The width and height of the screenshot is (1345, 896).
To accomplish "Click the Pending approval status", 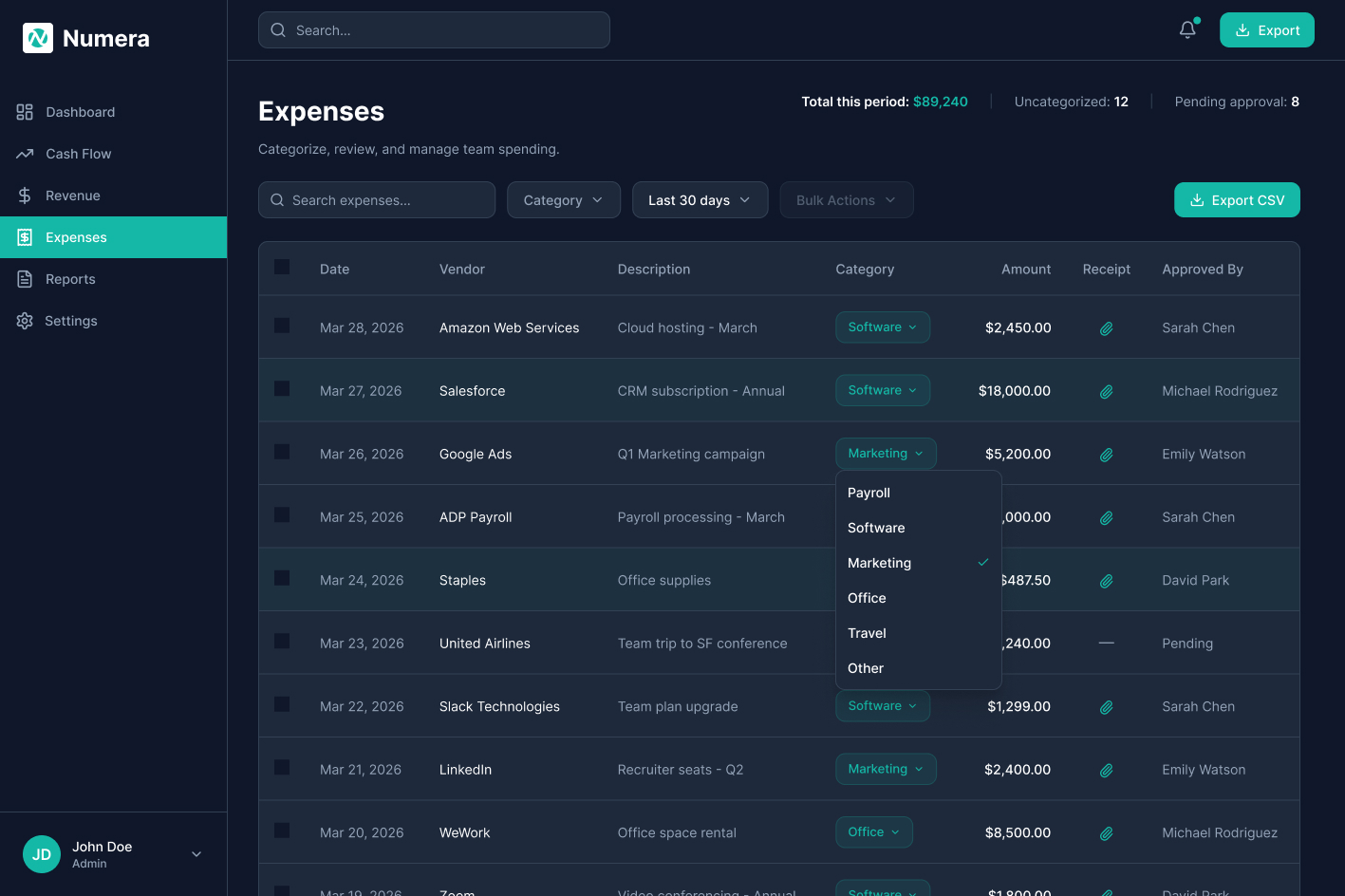I will [x=1187, y=644].
